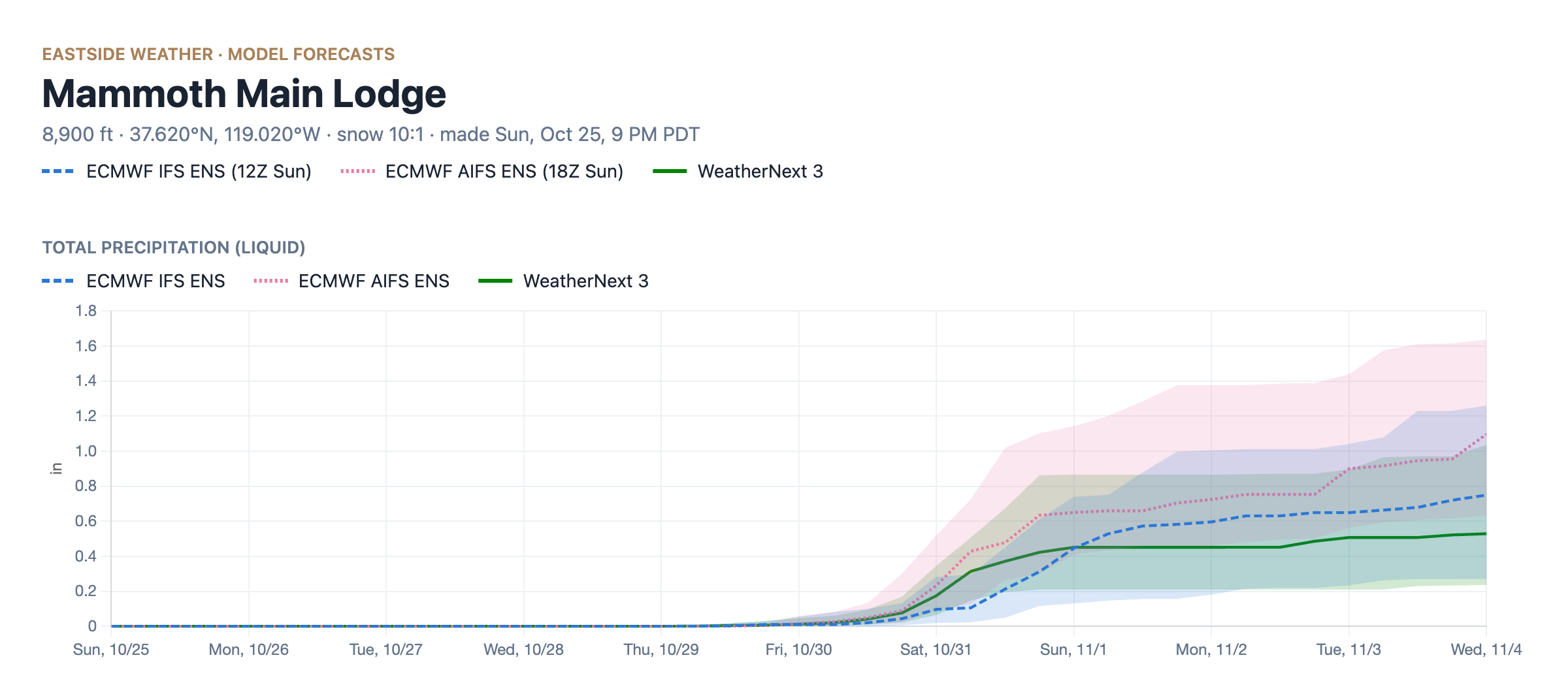The height and width of the screenshot is (681, 1568).
Task: Click the 1.0 tick on the y-axis
Action: pos(86,451)
